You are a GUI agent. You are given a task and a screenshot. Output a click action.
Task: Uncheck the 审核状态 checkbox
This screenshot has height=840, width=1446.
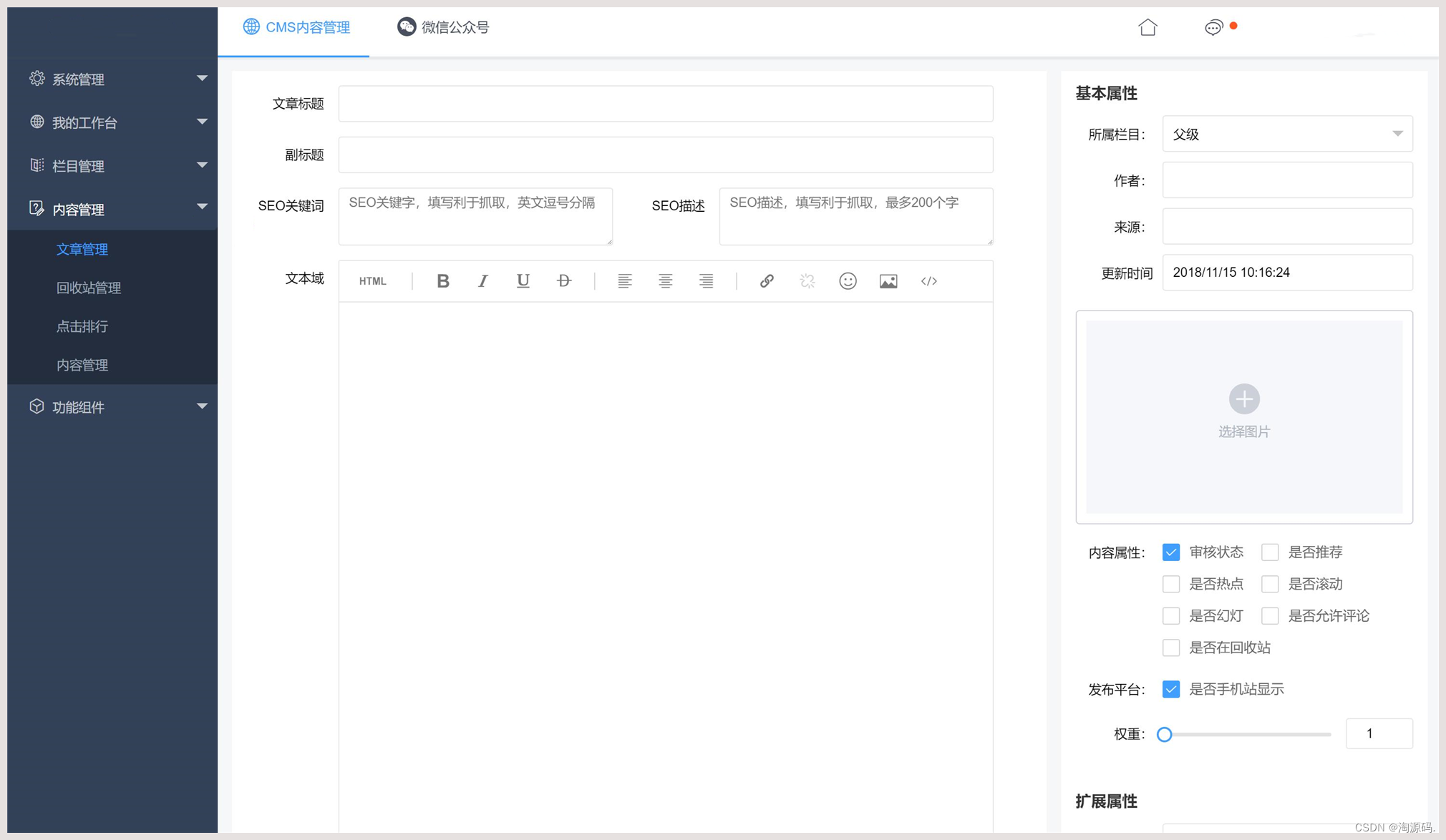(1171, 552)
